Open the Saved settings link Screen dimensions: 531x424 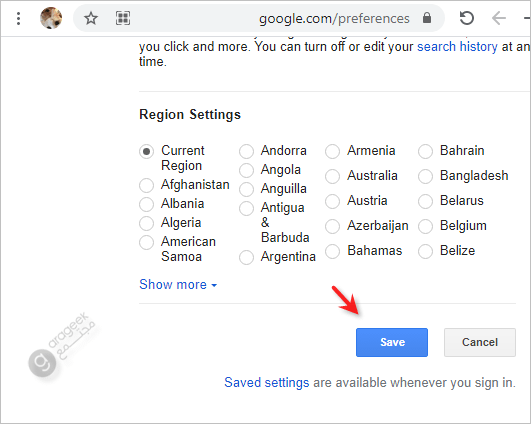(267, 383)
